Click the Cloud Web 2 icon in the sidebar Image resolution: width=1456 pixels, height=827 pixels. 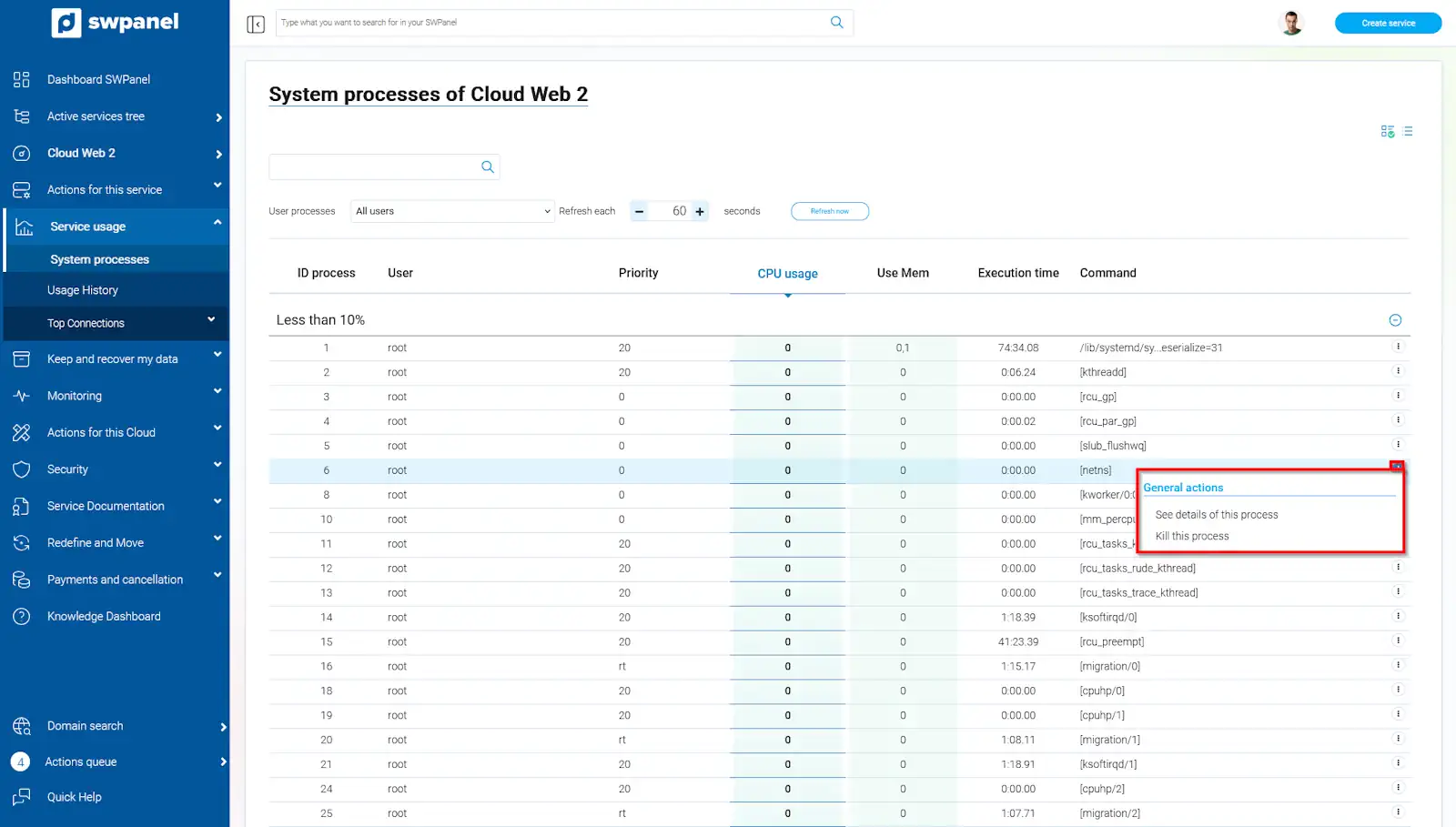(22, 153)
